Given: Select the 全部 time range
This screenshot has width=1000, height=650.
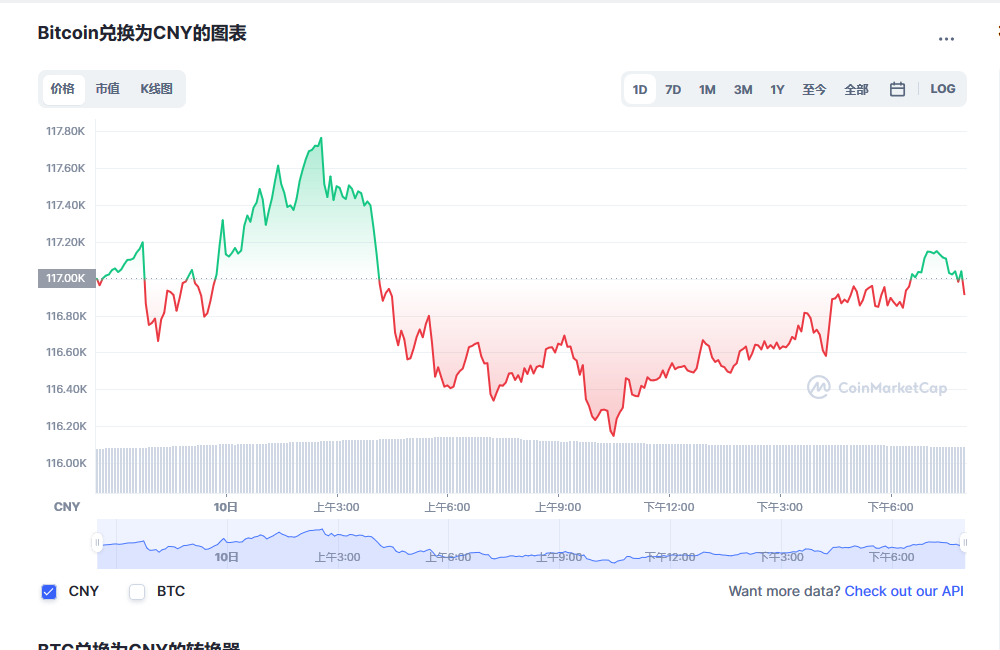Looking at the screenshot, I should coord(856,89).
